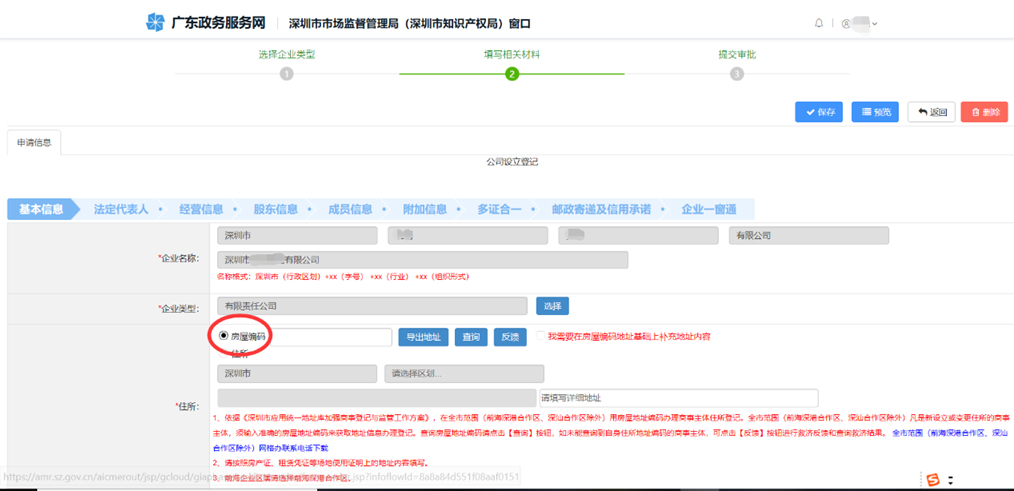
Task: Click the 广东政务服务网 logo
Action: pyautogui.click(x=206, y=22)
